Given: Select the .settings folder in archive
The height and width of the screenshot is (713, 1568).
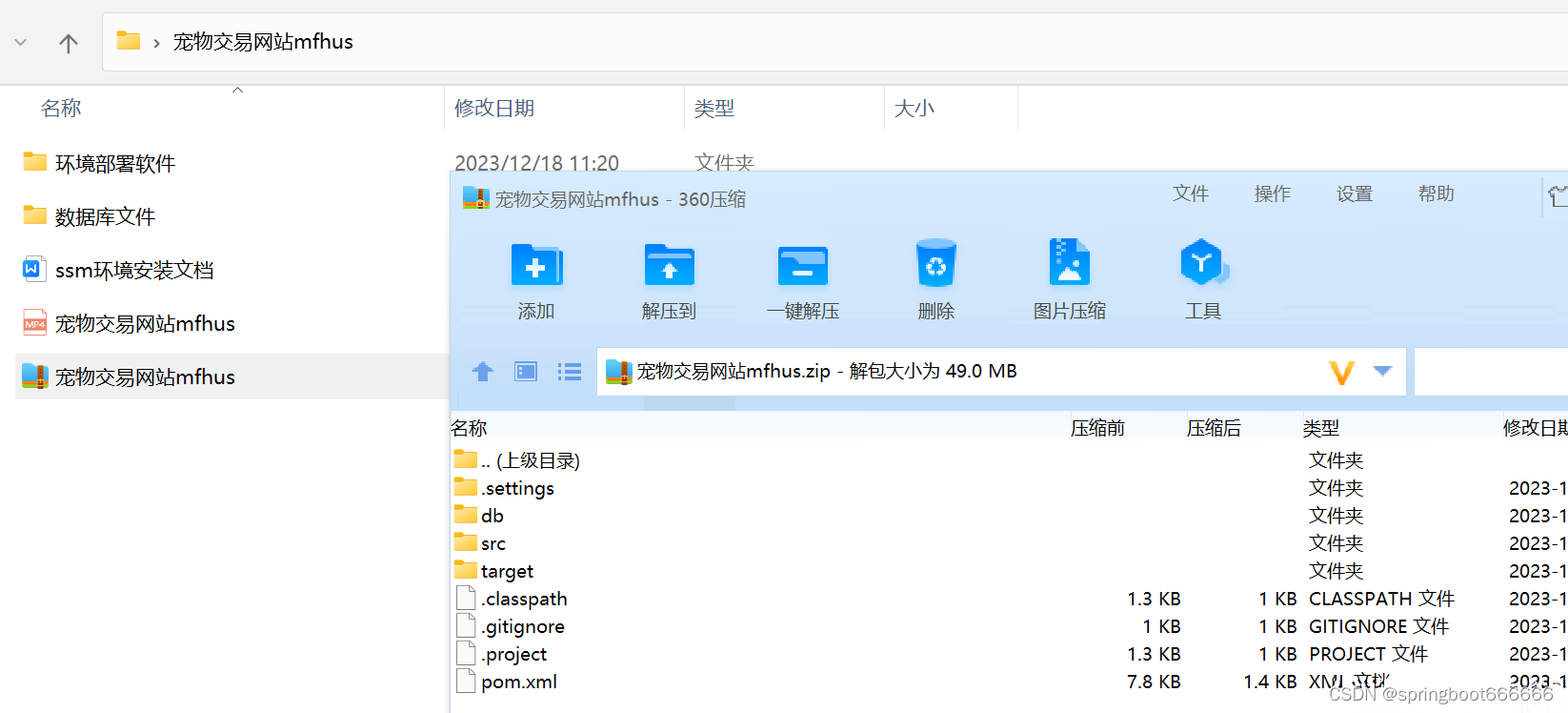Looking at the screenshot, I should pyautogui.click(x=504, y=488).
